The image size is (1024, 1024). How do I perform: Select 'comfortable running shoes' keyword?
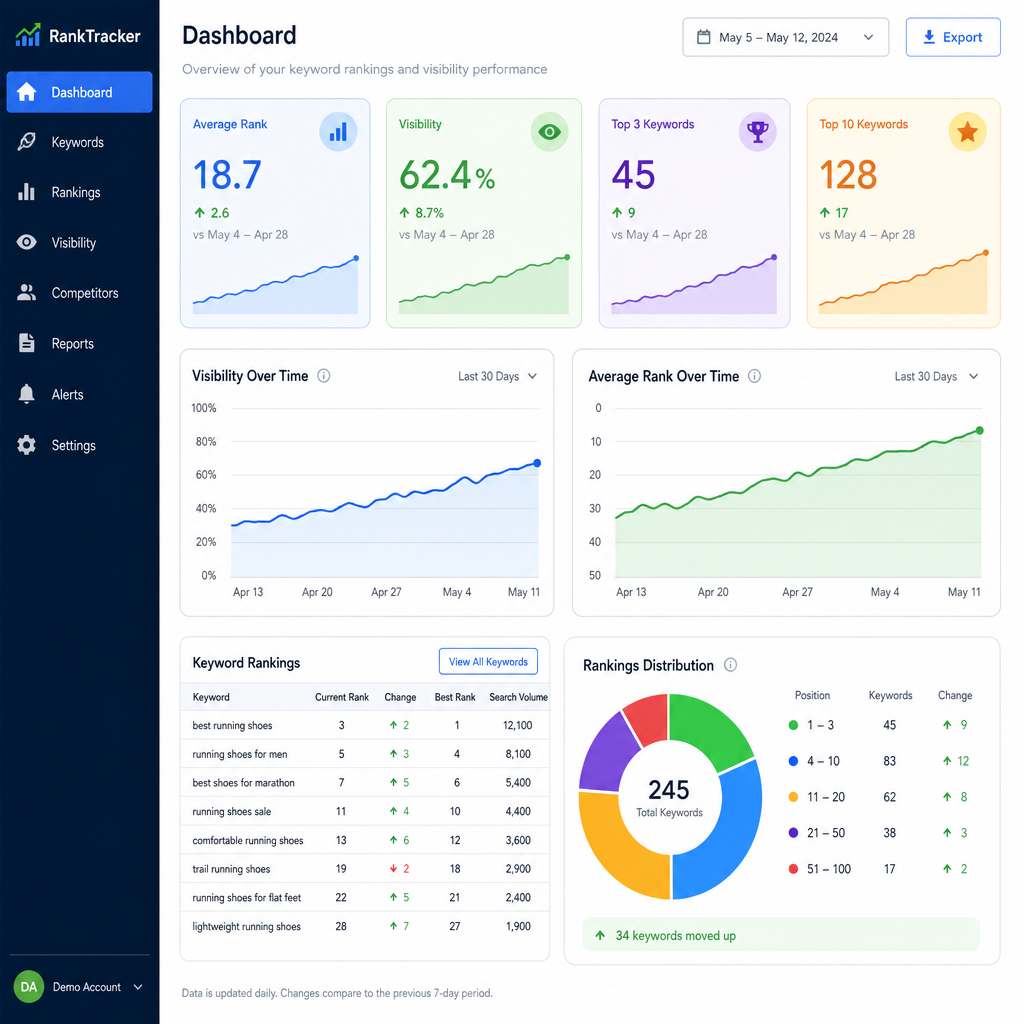point(364,840)
